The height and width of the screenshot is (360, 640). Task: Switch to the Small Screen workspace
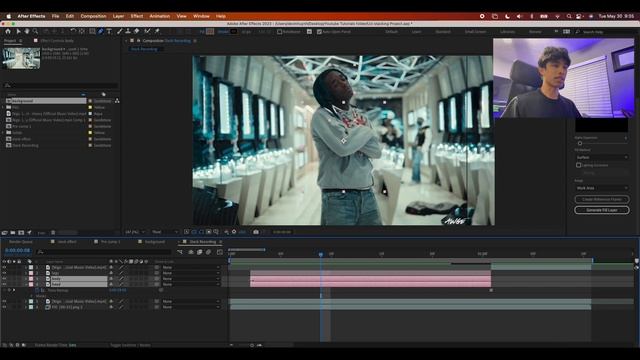476,31
